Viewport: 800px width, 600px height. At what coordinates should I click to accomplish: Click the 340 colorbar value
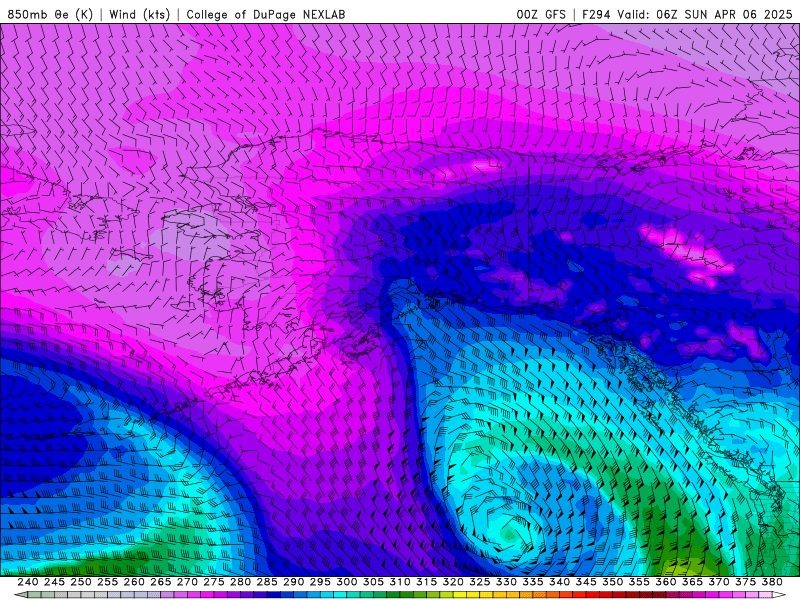[x=559, y=582]
